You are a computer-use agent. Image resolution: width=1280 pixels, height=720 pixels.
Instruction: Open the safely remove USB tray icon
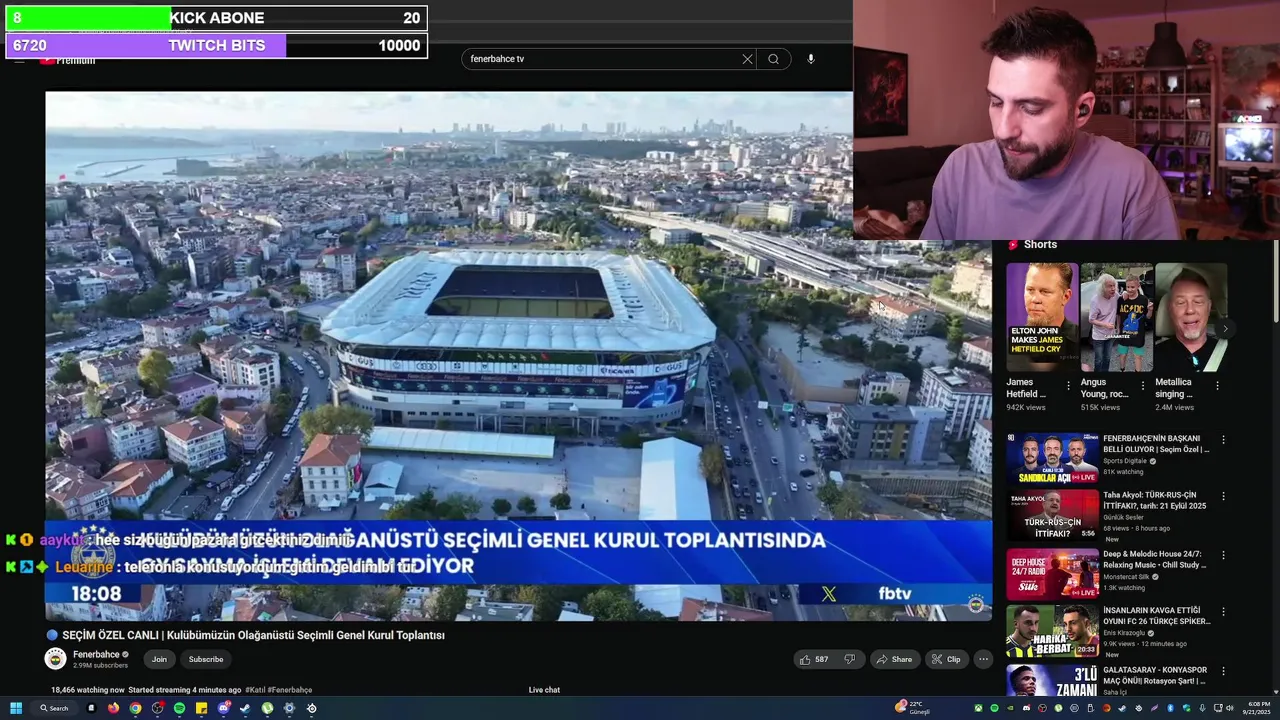[x=1091, y=708]
